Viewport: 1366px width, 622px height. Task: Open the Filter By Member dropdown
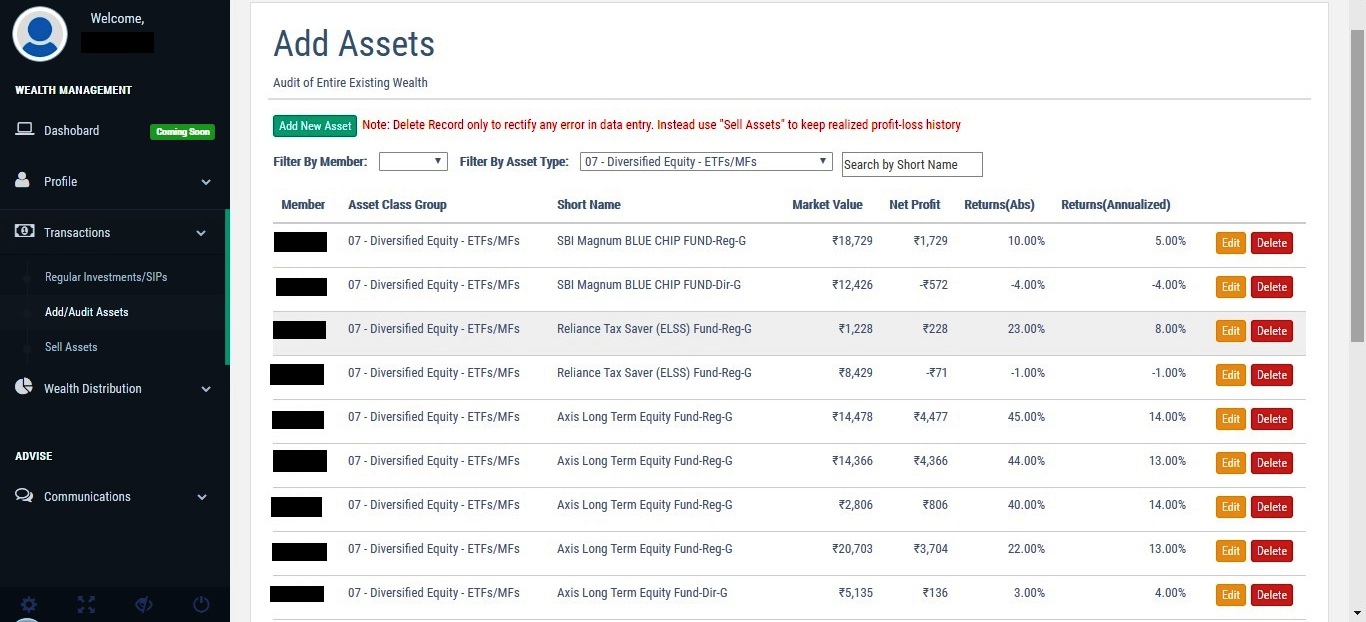(x=413, y=161)
